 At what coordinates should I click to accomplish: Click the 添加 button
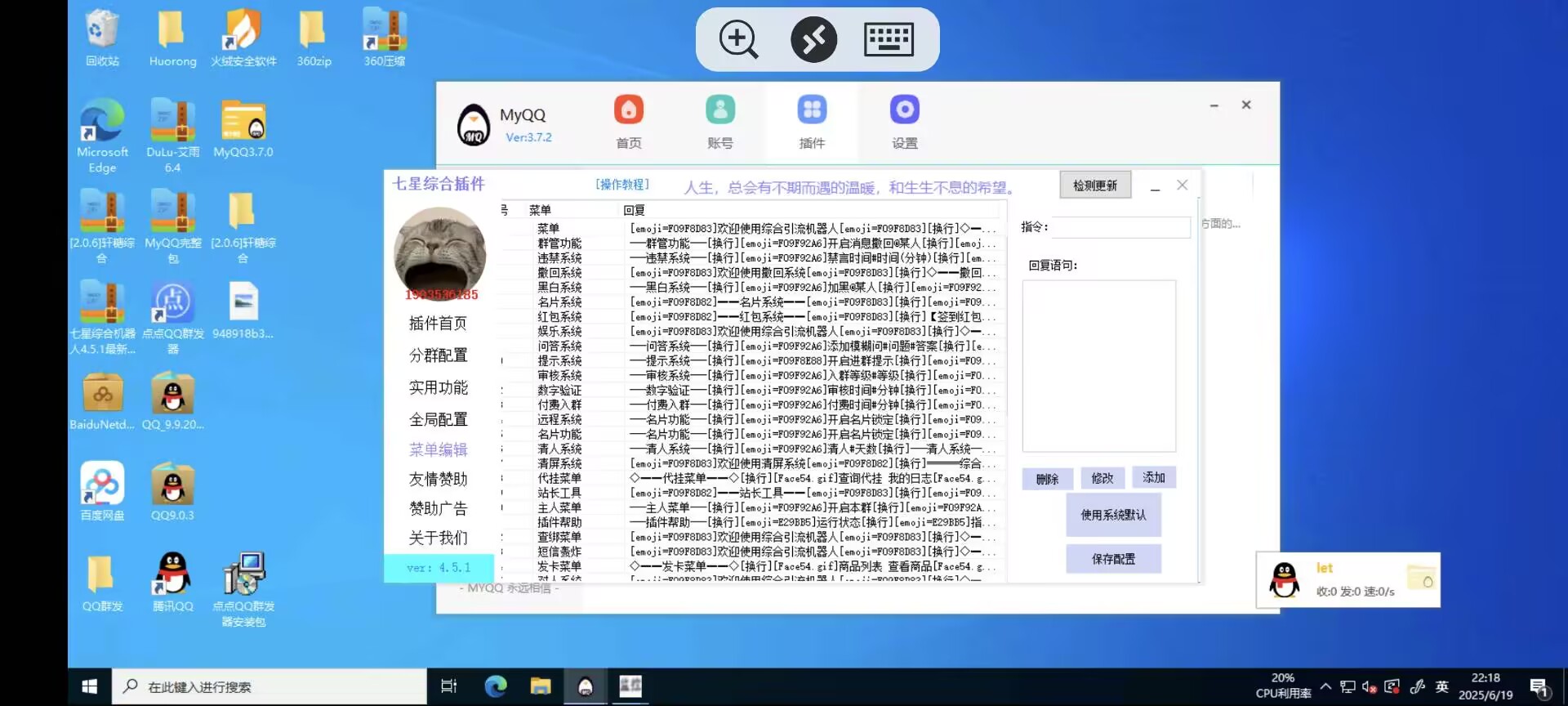click(x=1154, y=478)
